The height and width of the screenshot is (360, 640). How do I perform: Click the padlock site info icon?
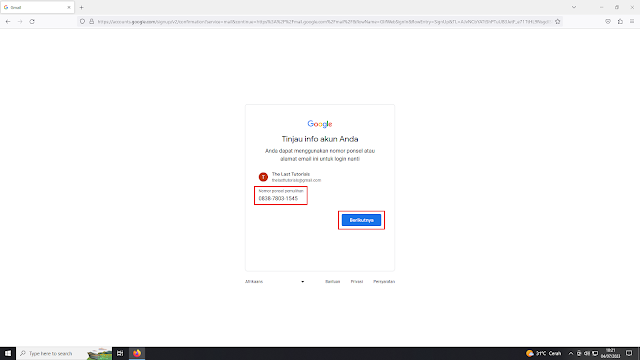(91, 22)
